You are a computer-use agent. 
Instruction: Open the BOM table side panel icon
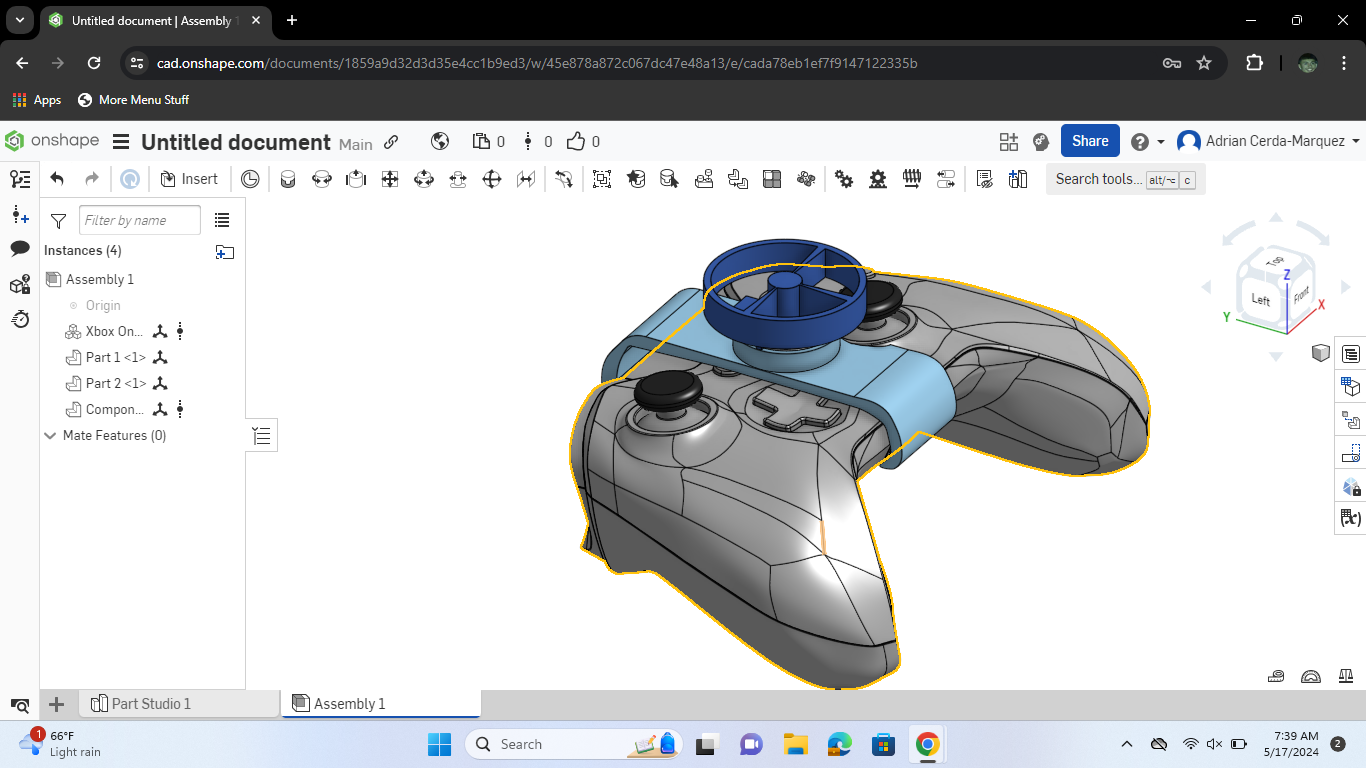(1351, 354)
